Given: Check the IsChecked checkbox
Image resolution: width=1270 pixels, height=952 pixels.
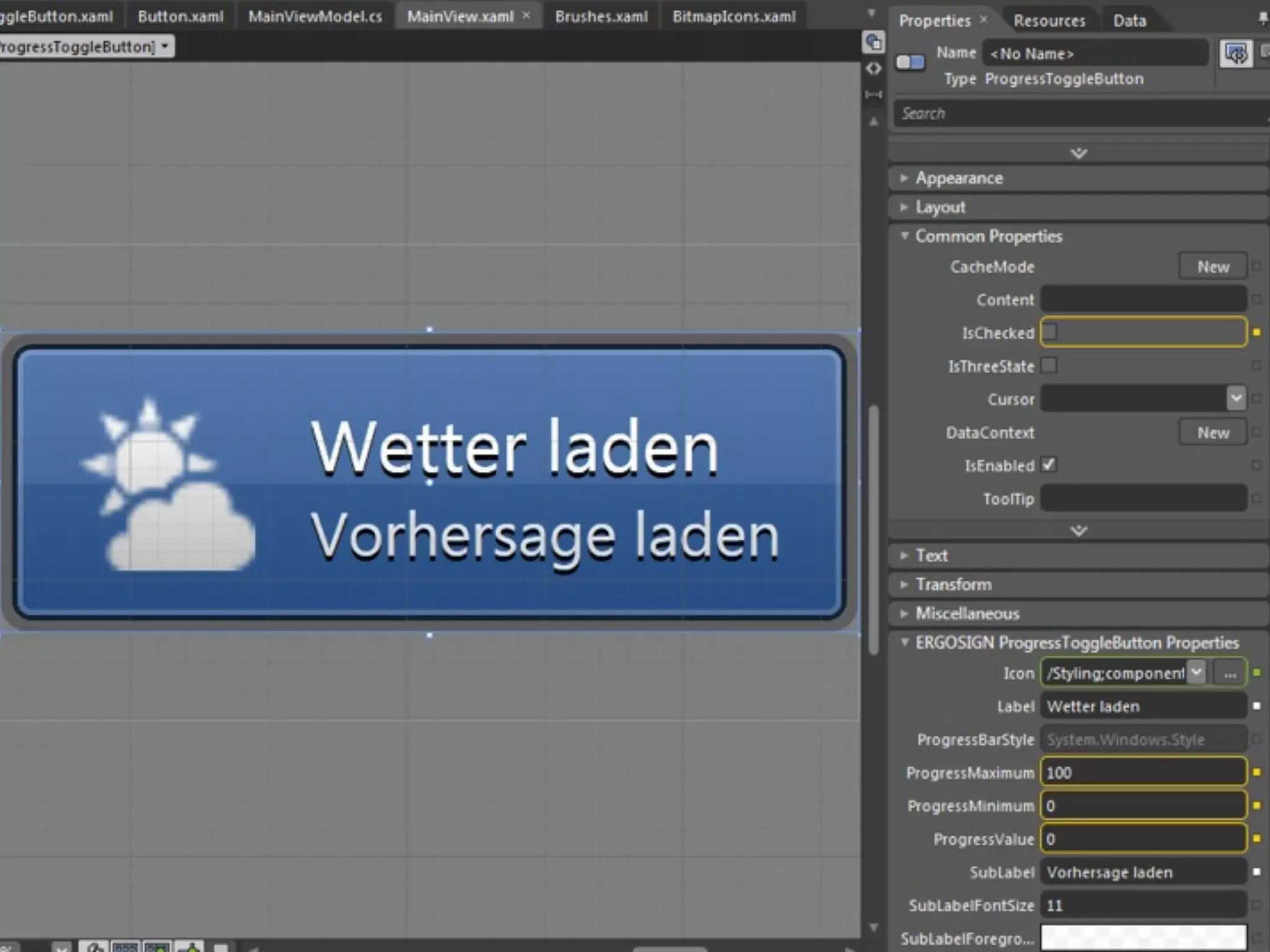Looking at the screenshot, I should (x=1050, y=332).
